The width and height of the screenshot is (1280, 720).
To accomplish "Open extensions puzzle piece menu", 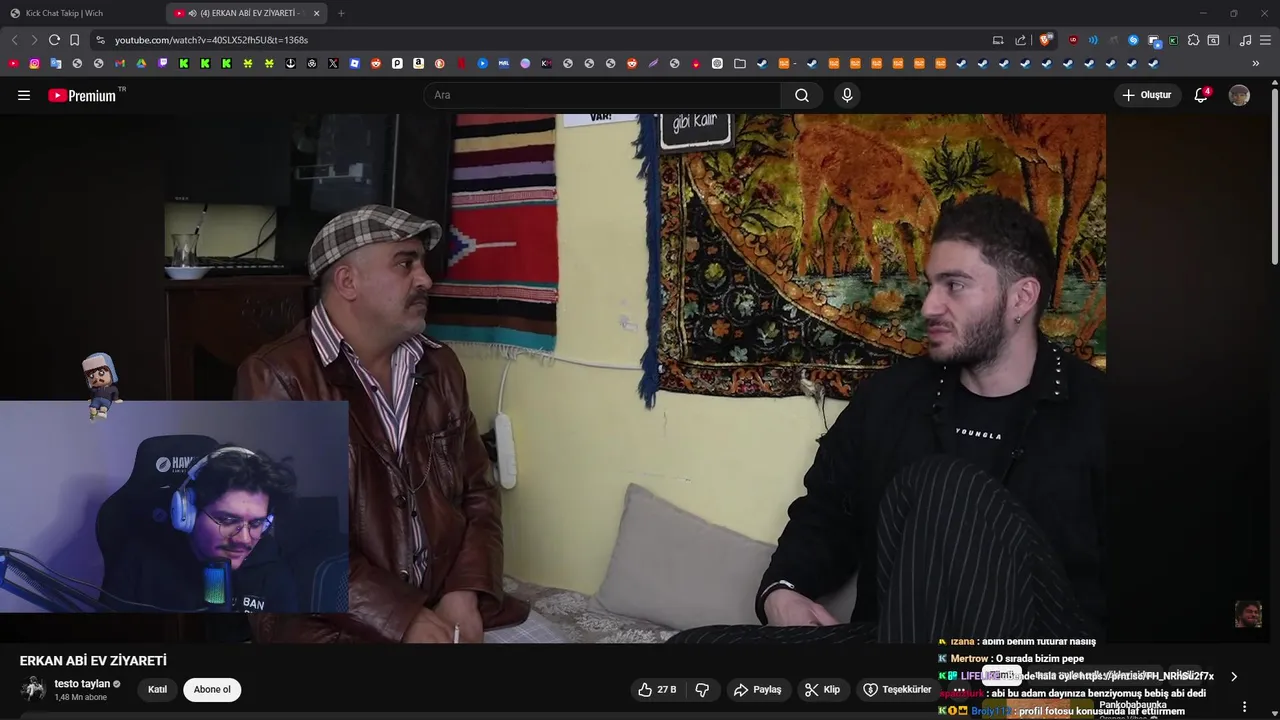I will pos(1193,40).
